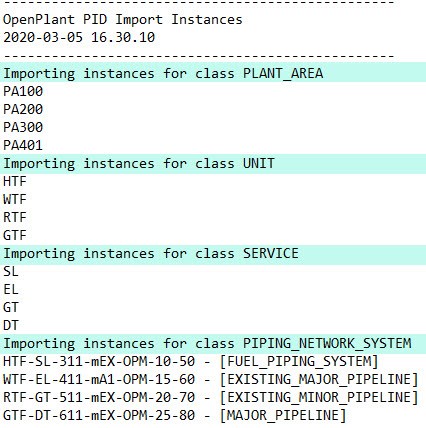Select the GTF-DT-611 MAJOR_PIPELINE line
426x428 pixels.
(175, 415)
